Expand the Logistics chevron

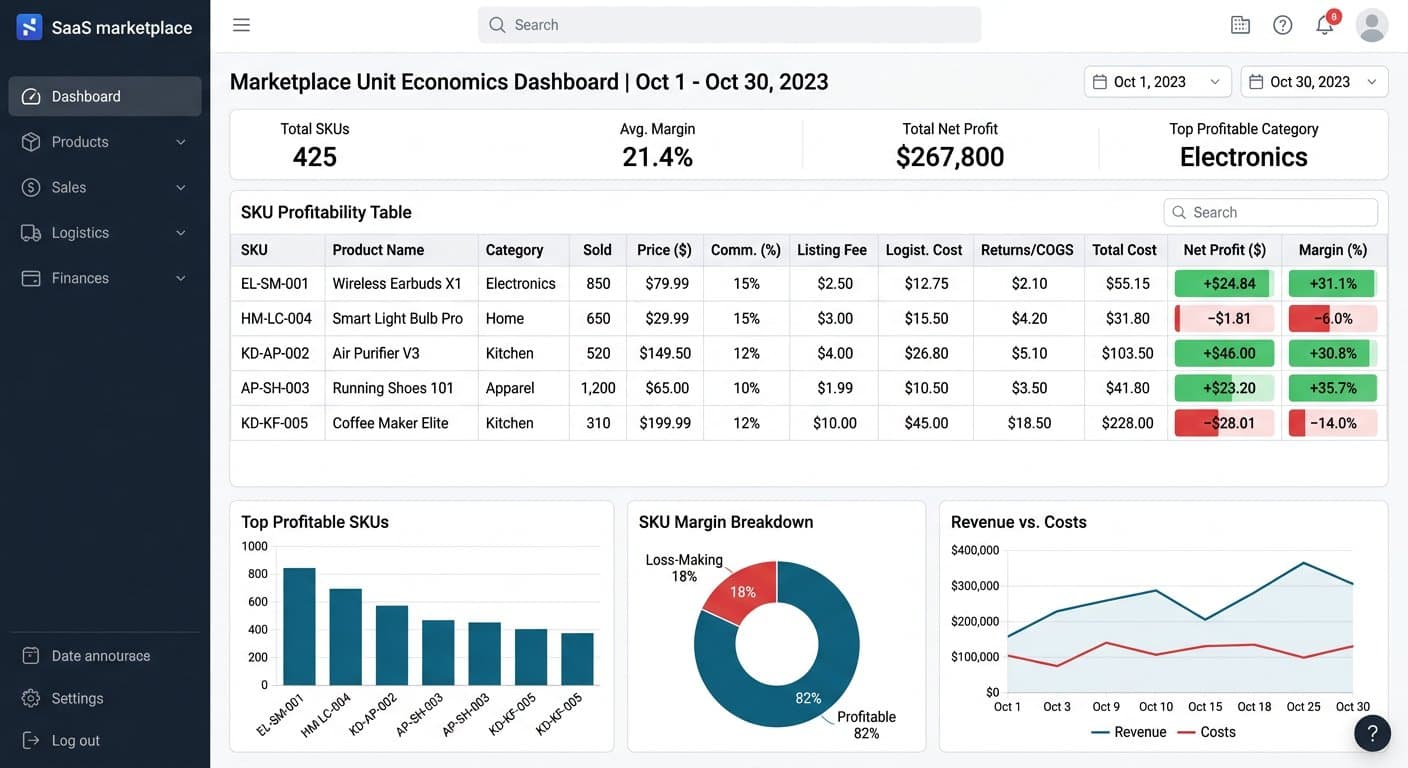pos(181,233)
